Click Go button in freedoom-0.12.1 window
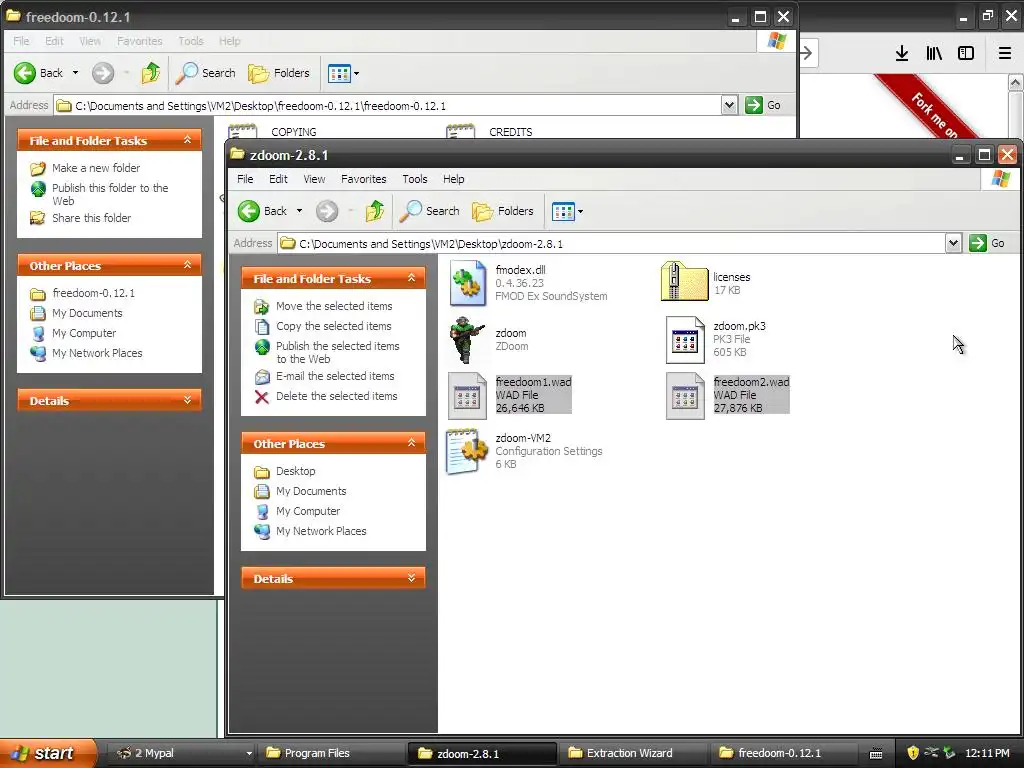 [x=763, y=105]
